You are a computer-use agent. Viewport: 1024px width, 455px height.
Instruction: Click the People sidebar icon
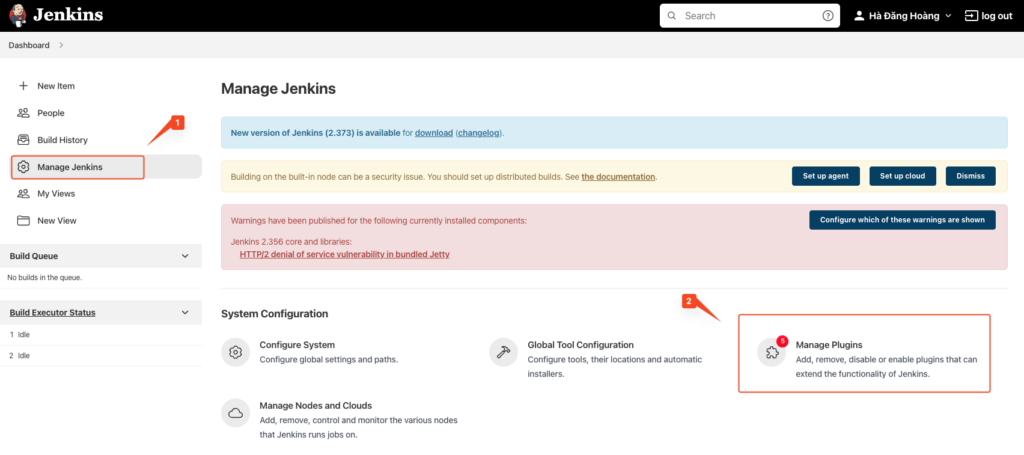tap(24, 113)
